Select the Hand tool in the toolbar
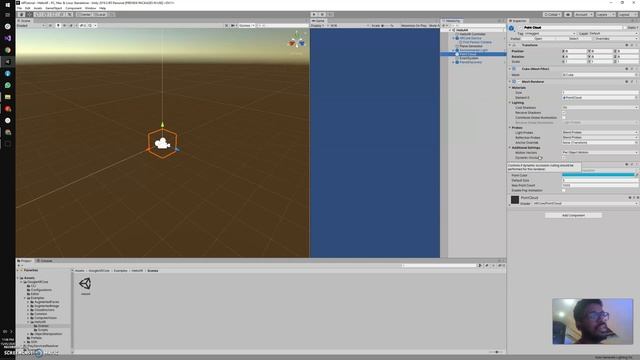 22,14
